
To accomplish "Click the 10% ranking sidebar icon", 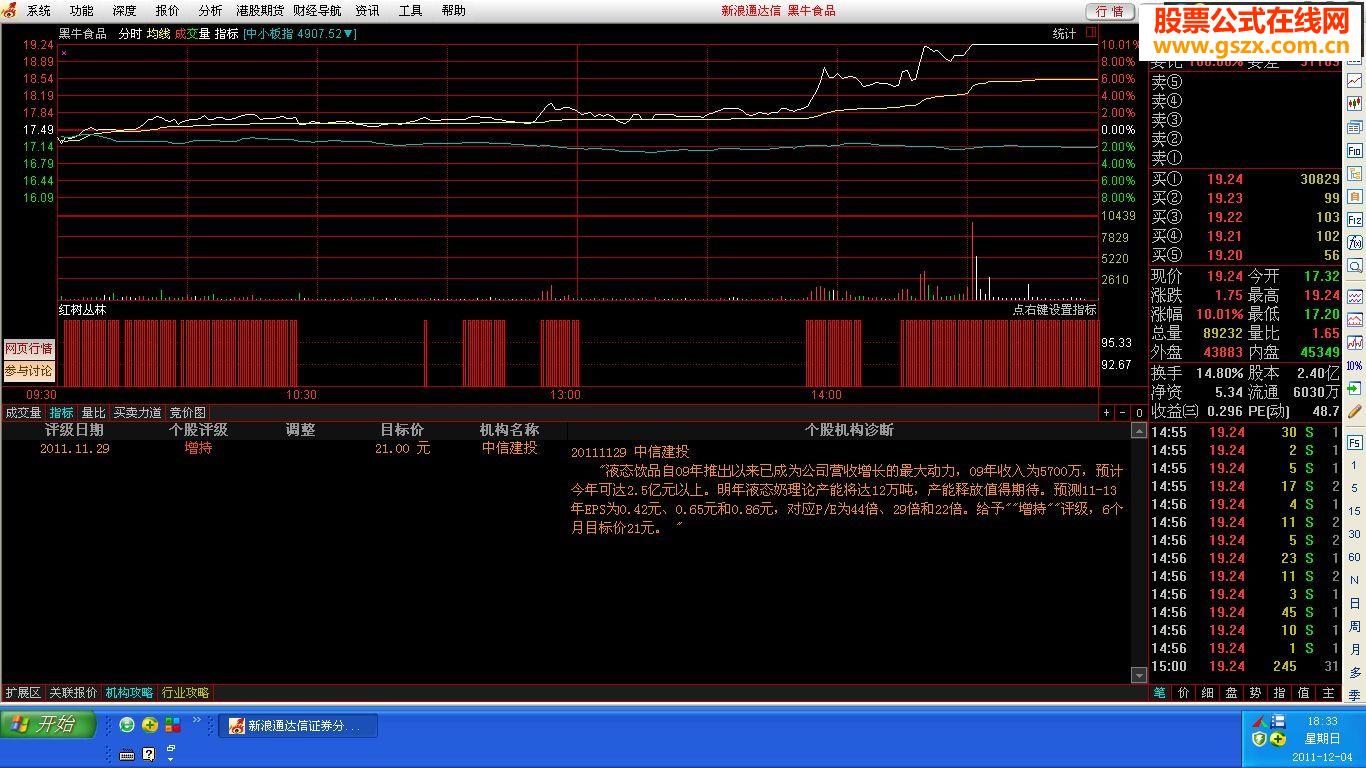I will pyautogui.click(x=1355, y=365).
